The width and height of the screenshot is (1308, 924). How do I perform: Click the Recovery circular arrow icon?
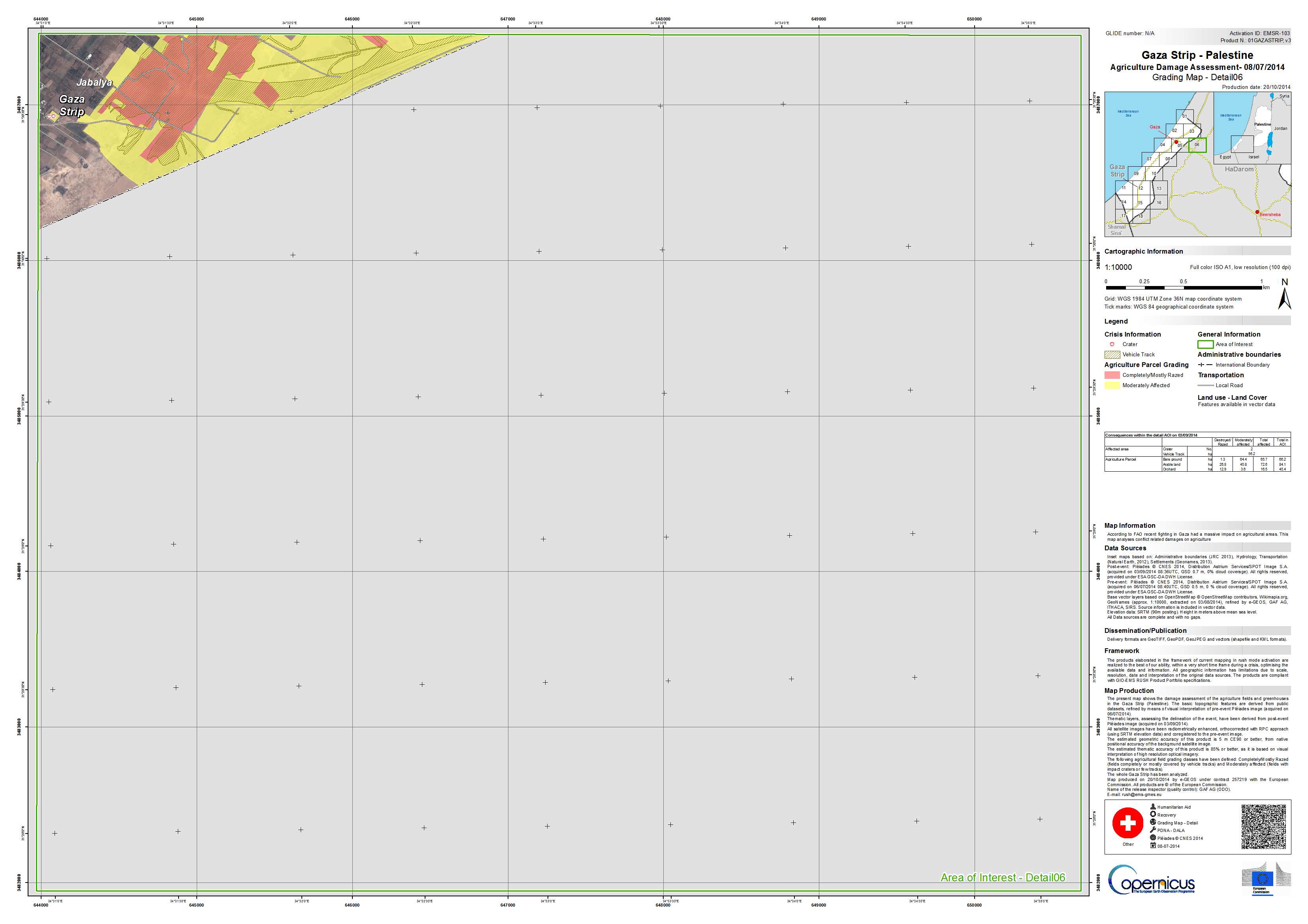1153,815
